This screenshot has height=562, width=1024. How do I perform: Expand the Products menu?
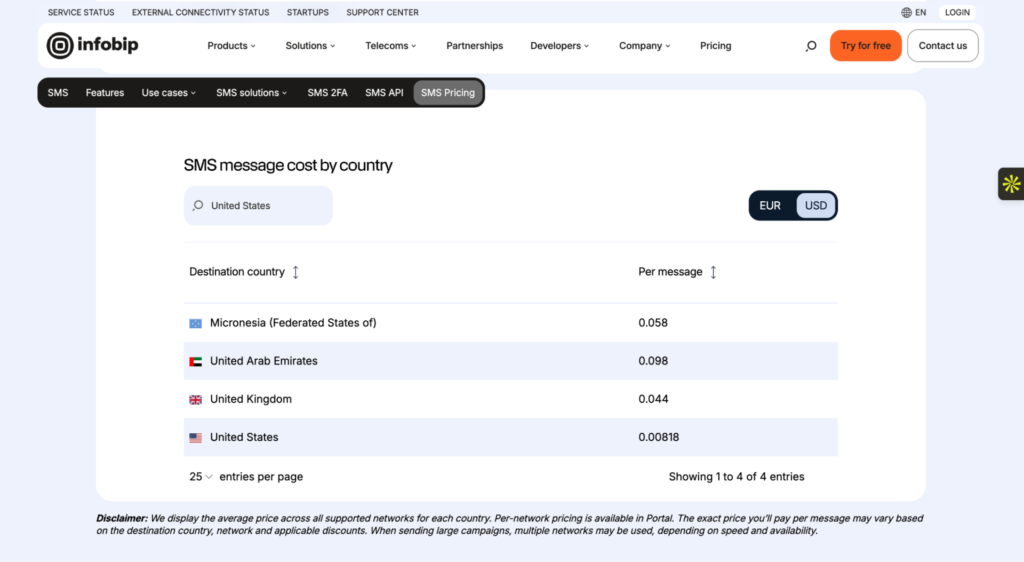point(231,46)
